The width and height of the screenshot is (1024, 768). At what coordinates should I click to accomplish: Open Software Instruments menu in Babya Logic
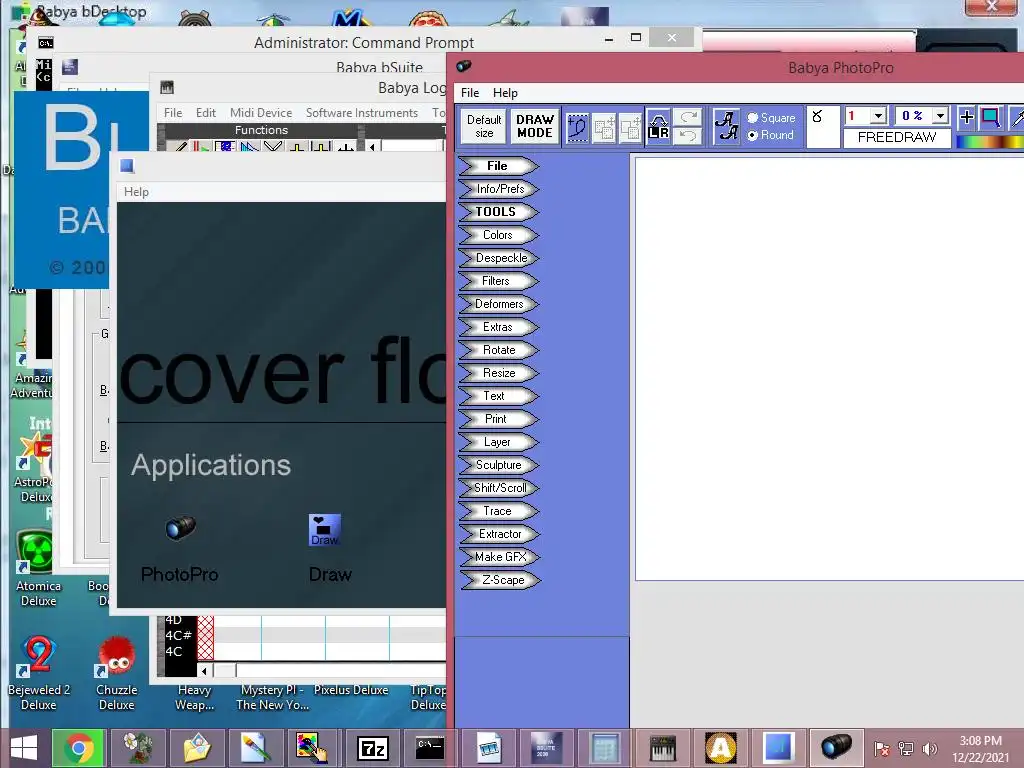pyautogui.click(x=362, y=113)
